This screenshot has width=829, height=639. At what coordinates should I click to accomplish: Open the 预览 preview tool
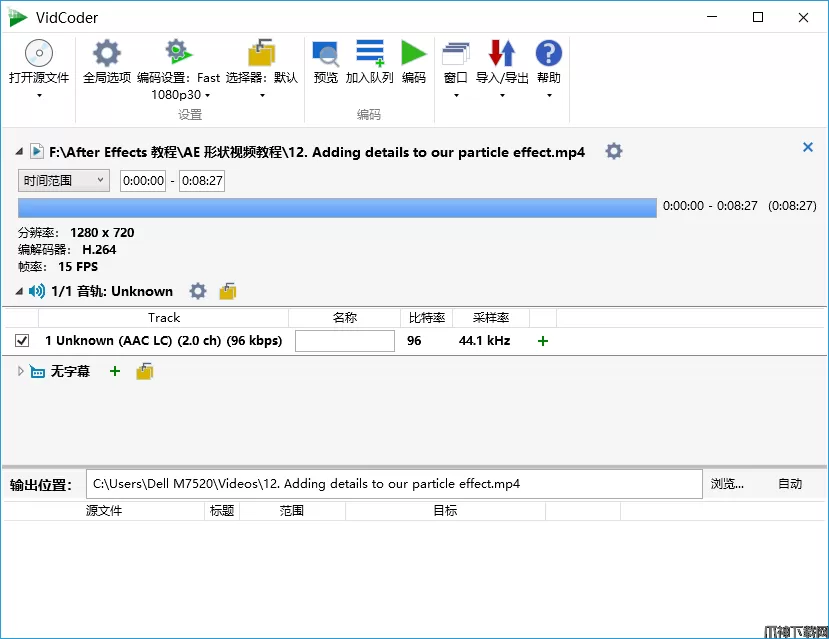325,53
